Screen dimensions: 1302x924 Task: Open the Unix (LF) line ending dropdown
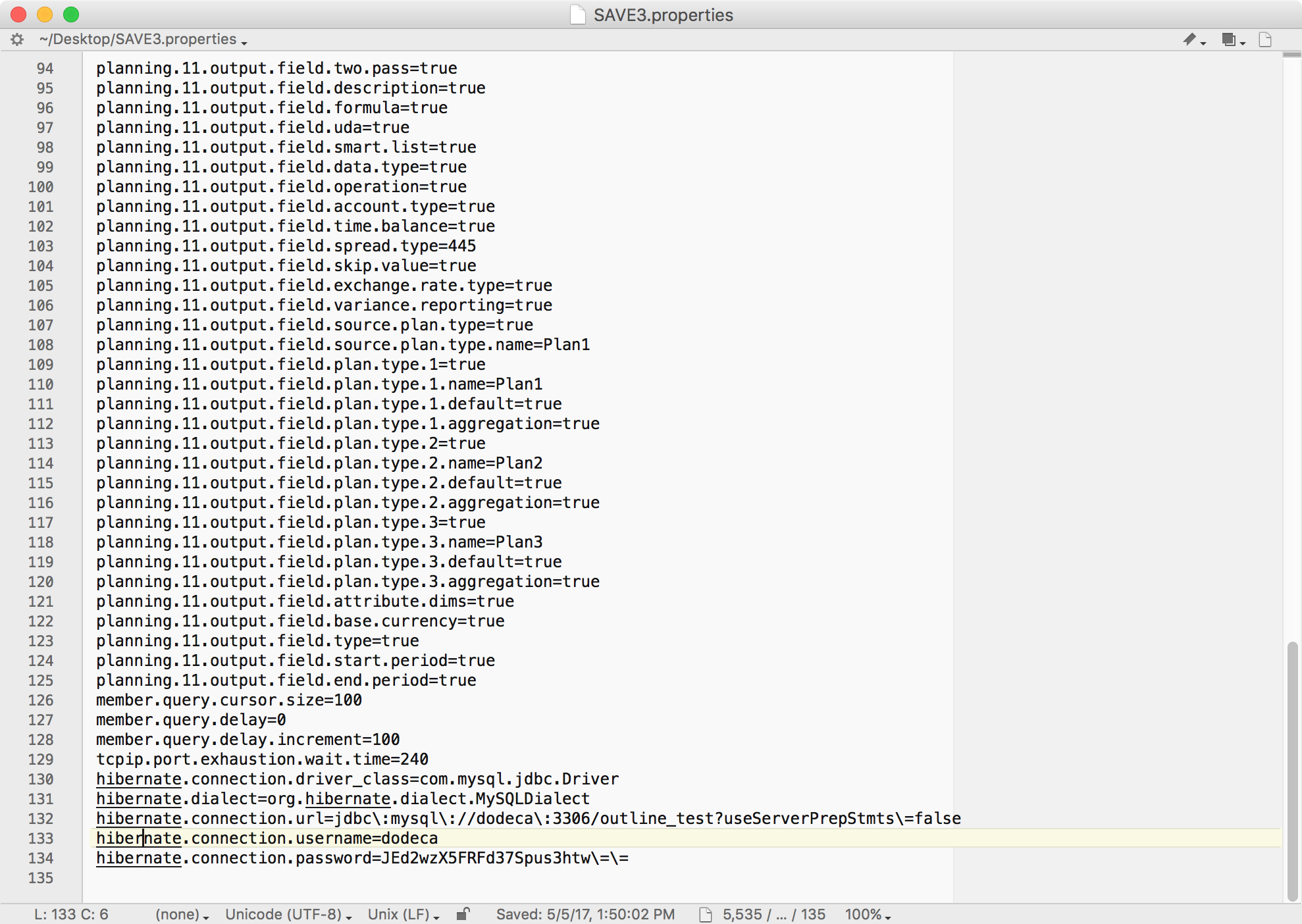coord(404,914)
